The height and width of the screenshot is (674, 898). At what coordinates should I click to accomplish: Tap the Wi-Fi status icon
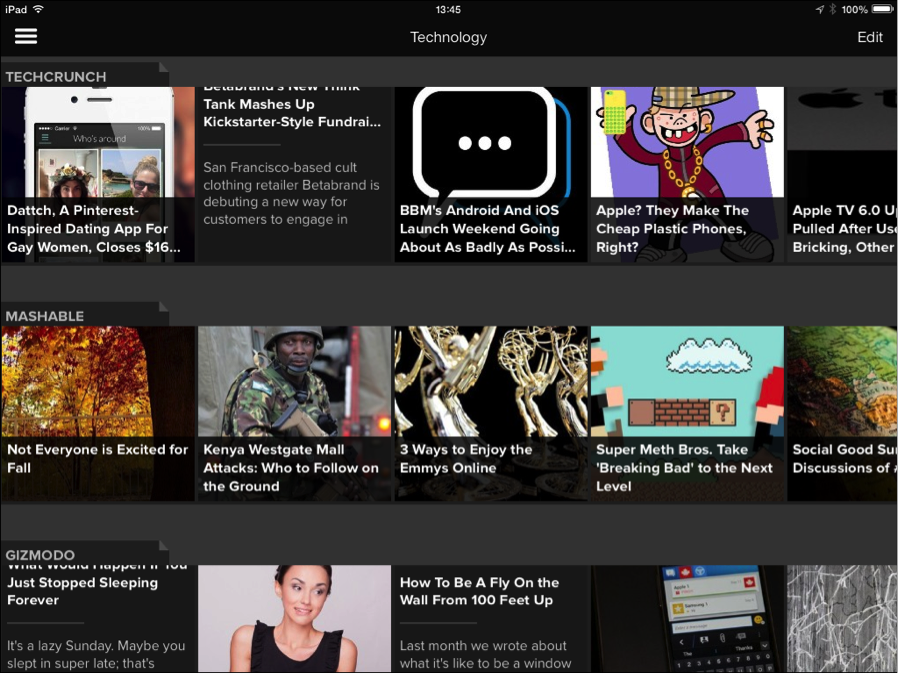(x=38, y=9)
